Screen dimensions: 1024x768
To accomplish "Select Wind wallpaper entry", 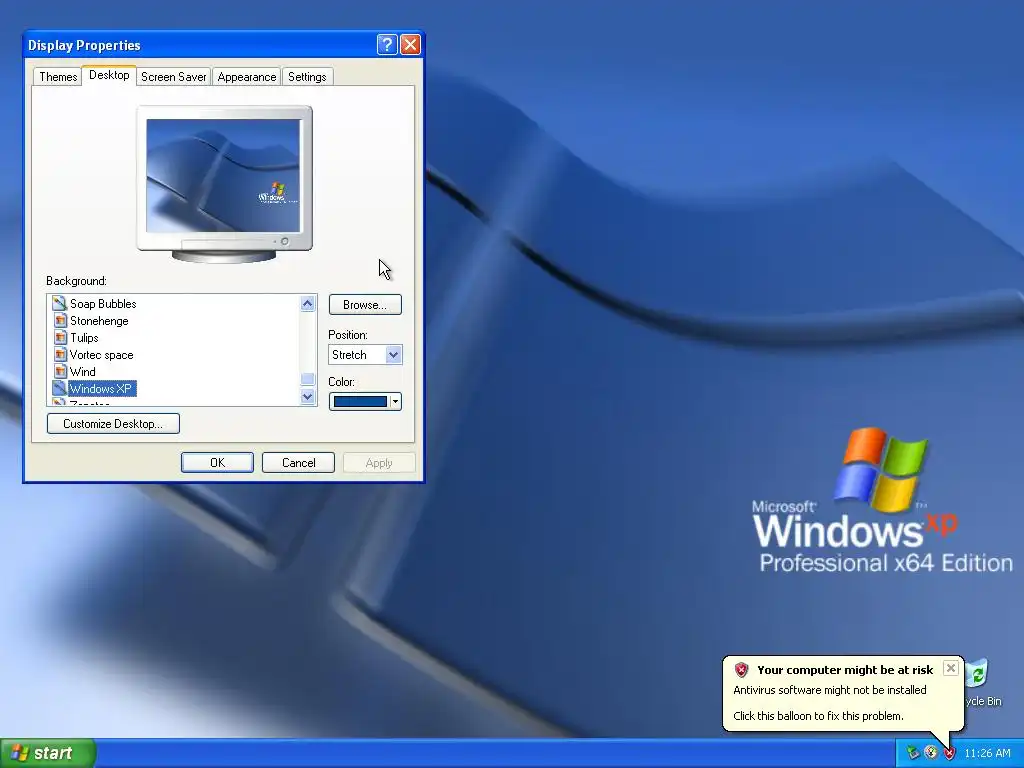I will [83, 372].
